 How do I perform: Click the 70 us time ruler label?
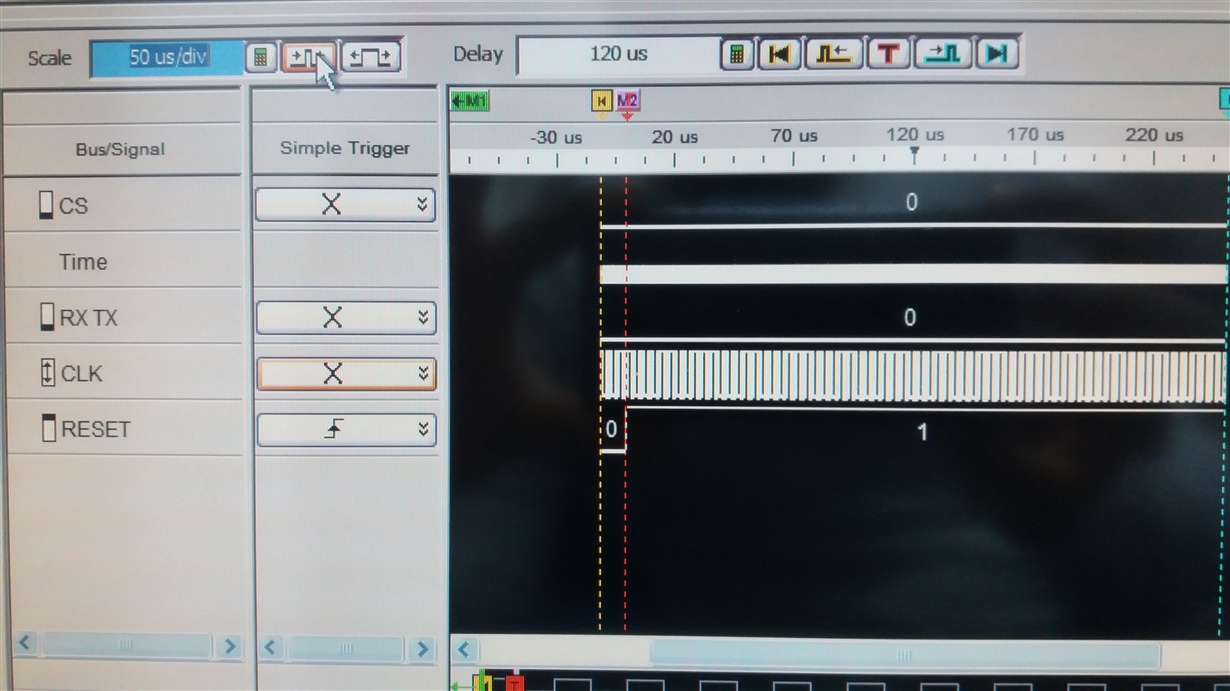tap(794, 136)
